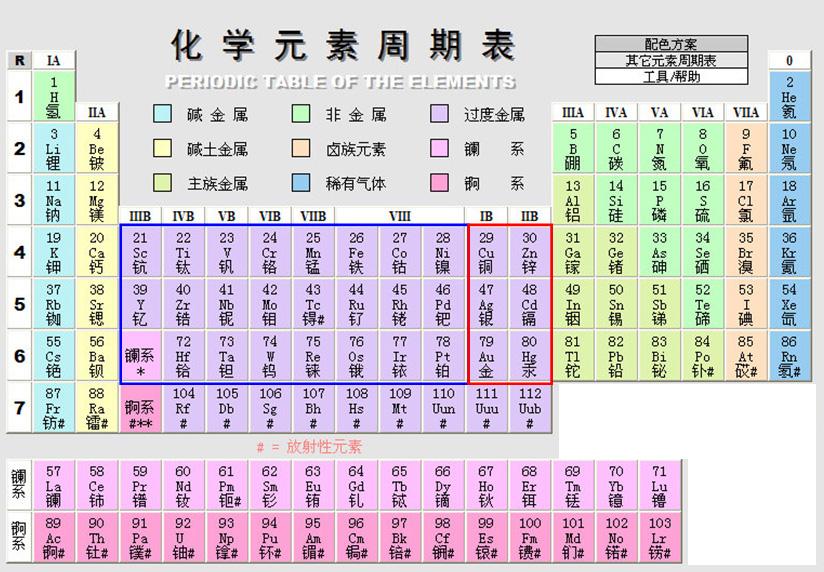Select the Helium (He) element cell
The width and height of the screenshot is (824, 572).
click(x=789, y=96)
